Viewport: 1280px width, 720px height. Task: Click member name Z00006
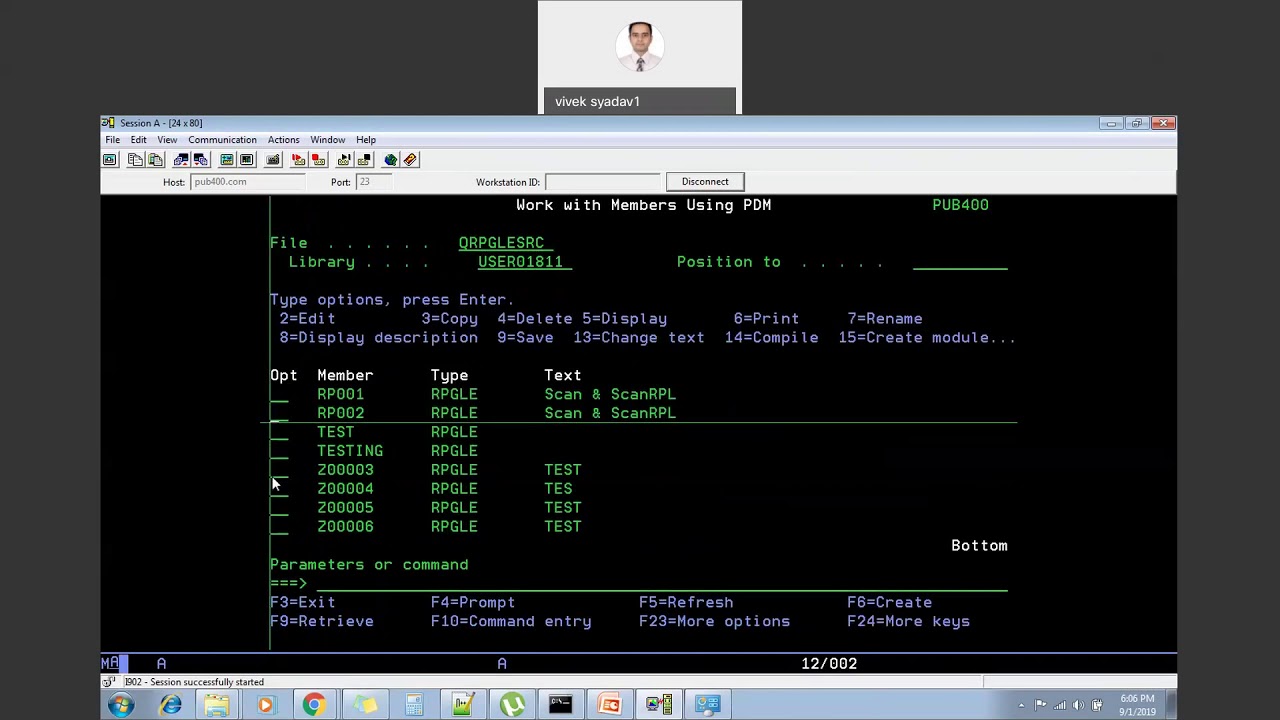(345, 527)
